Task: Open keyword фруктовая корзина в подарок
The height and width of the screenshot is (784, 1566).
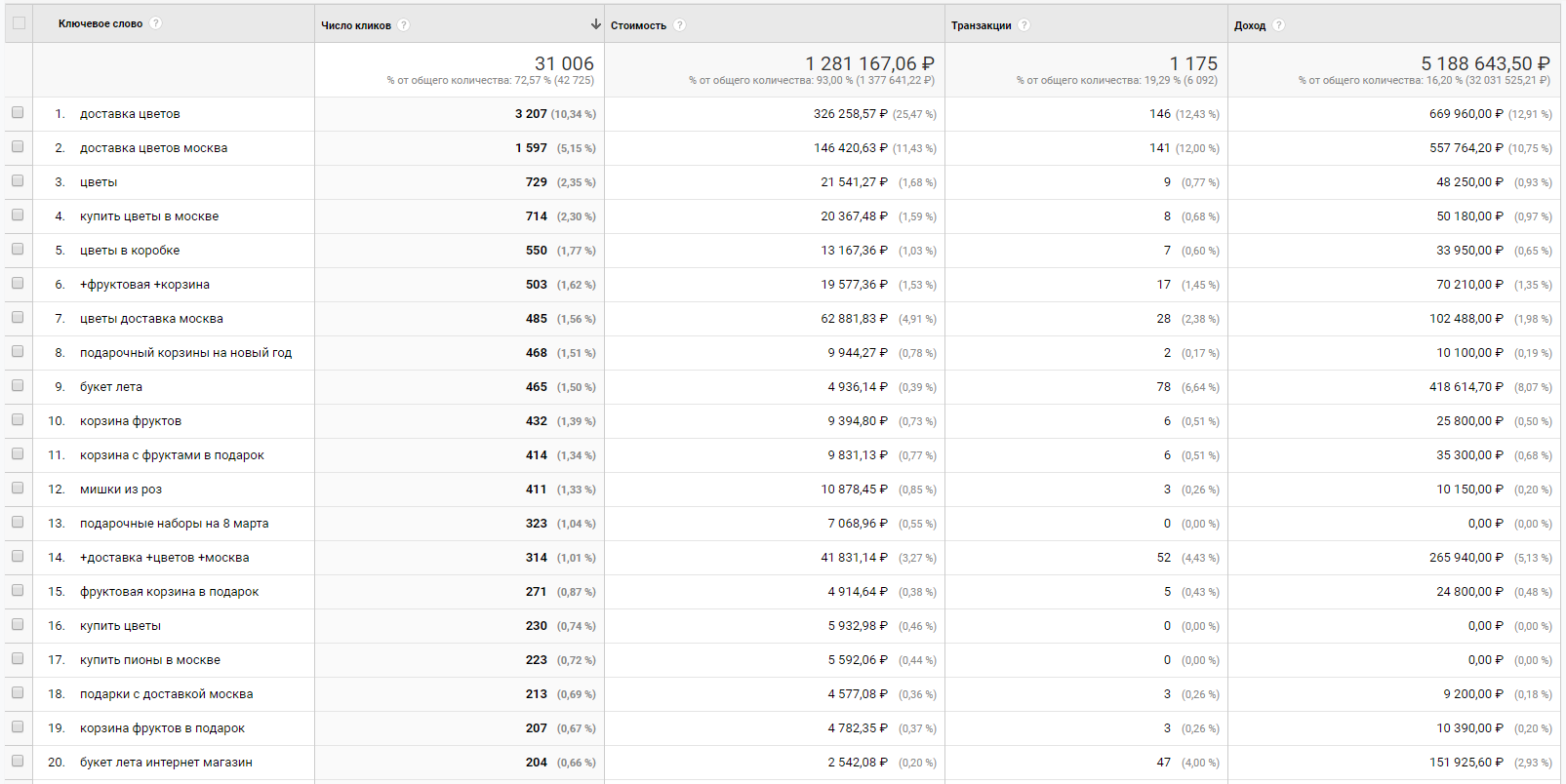Action: pos(169,592)
